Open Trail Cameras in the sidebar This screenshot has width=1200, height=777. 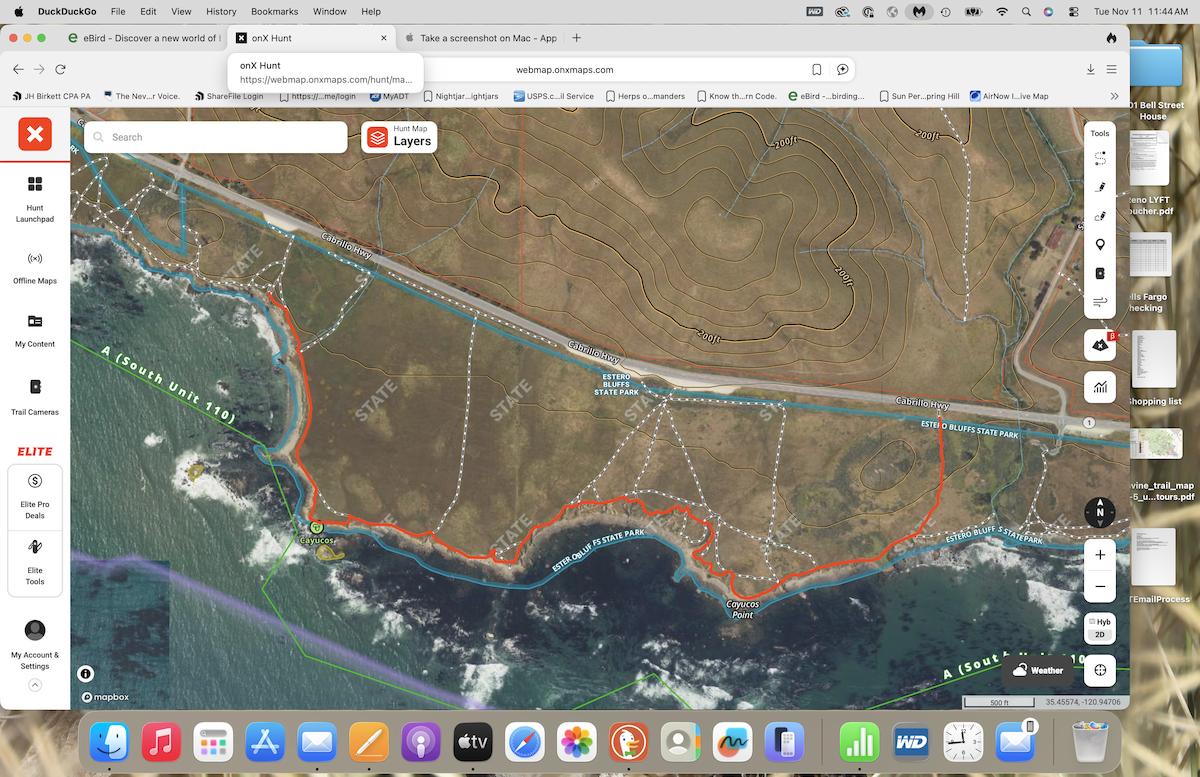(34, 398)
